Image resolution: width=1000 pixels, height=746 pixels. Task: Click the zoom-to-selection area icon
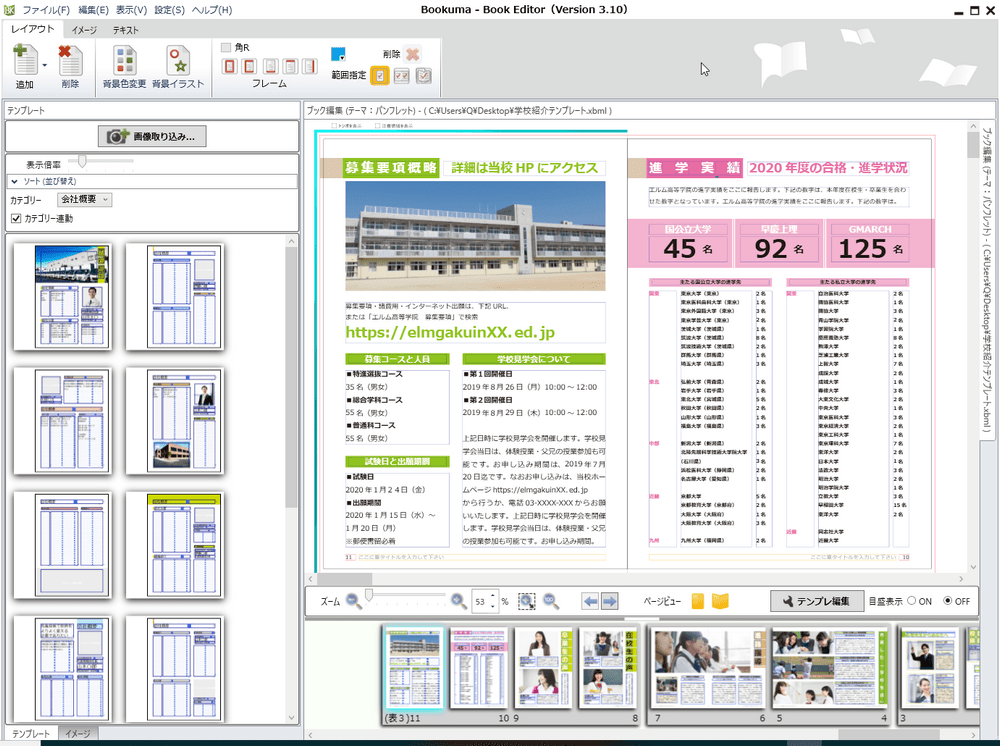527,601
